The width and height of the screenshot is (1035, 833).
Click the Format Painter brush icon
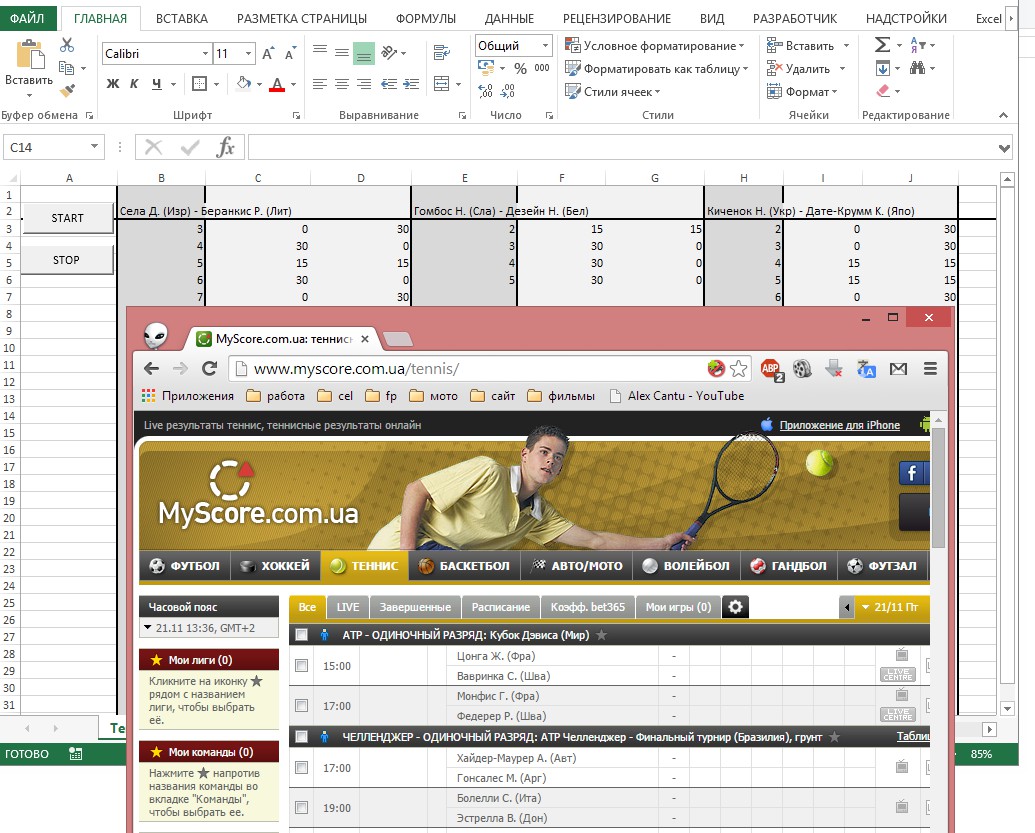[67, 90]
